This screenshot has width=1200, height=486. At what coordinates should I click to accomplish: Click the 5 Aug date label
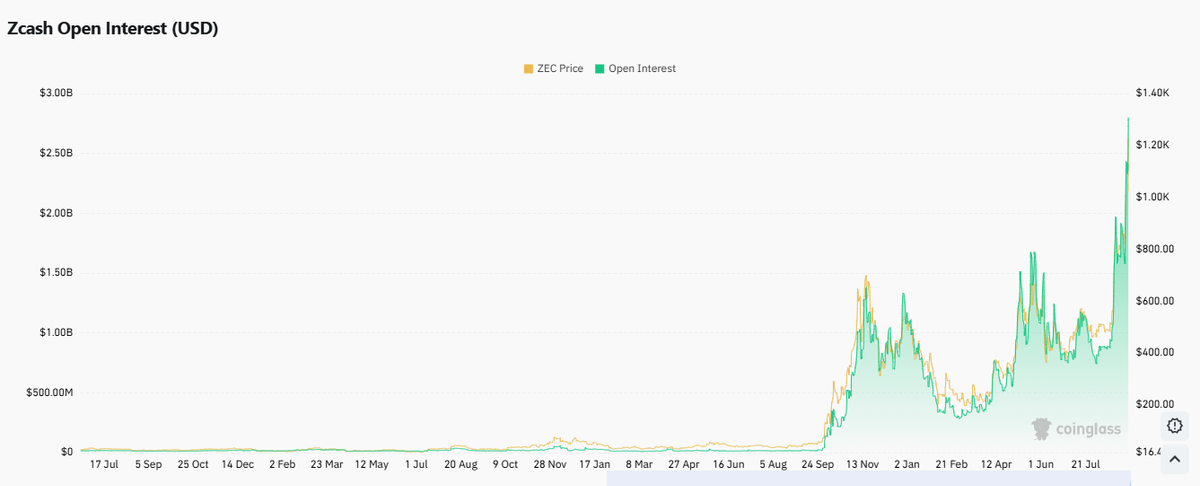point(773,465)
